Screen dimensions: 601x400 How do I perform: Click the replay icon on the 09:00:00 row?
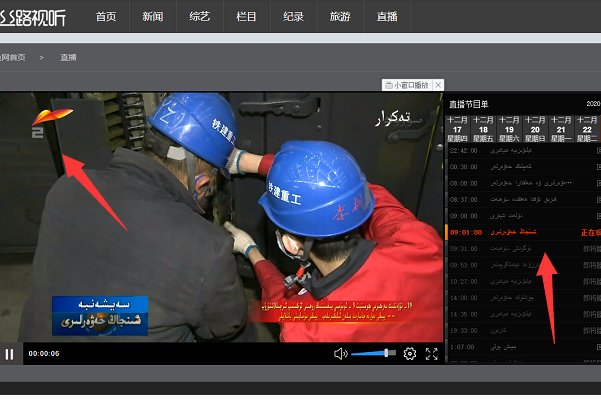point(599,216)
